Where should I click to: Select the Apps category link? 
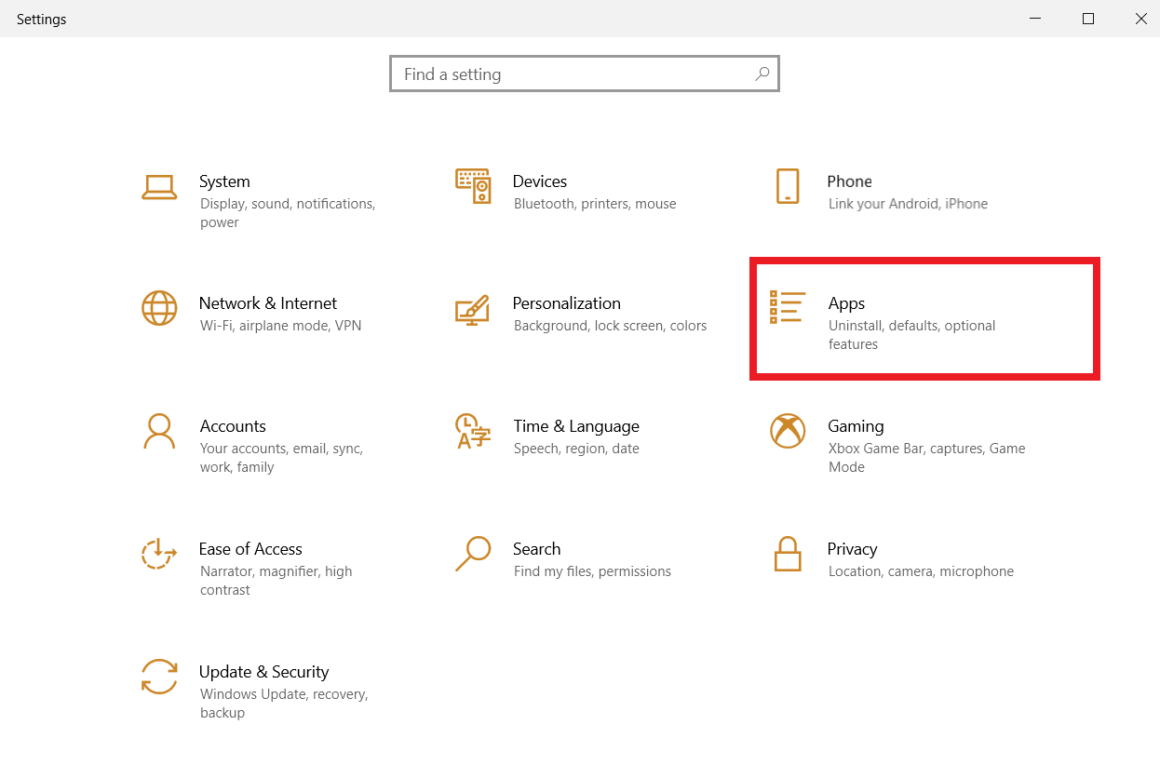[846, 303]
